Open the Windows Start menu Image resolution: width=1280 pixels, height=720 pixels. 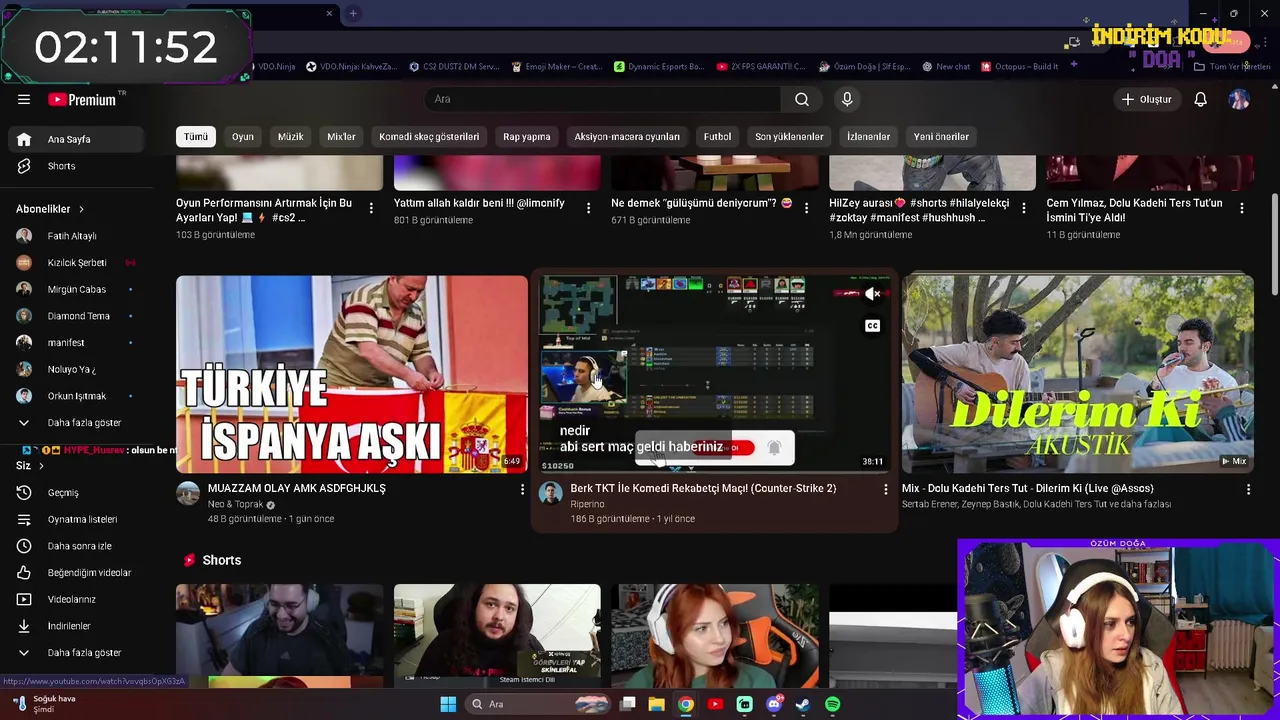coord(448,704)
